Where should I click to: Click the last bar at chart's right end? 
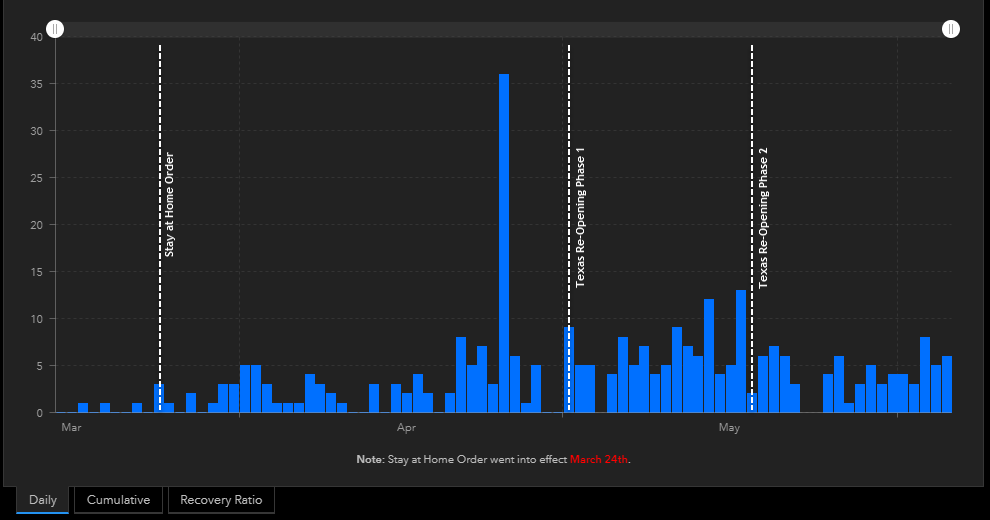coord(946,384)
